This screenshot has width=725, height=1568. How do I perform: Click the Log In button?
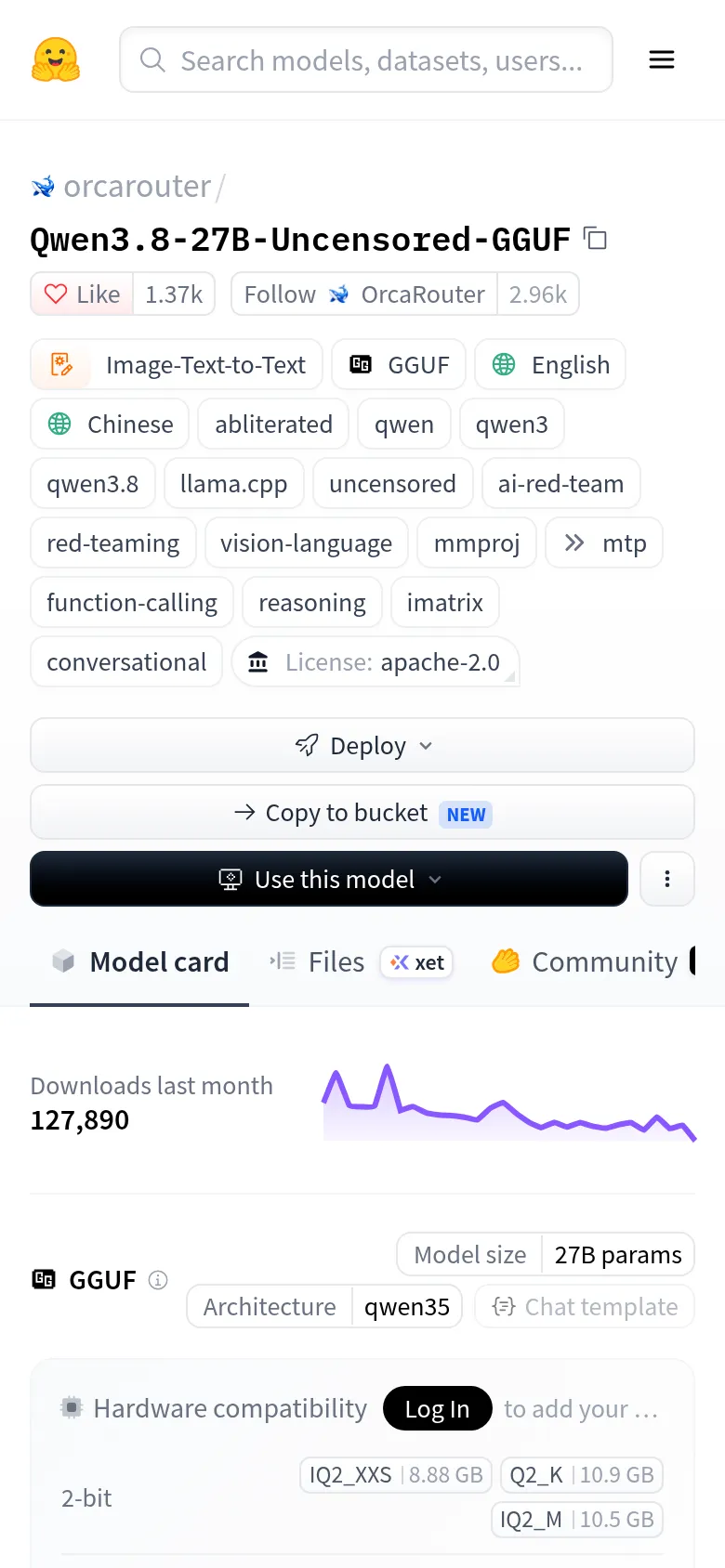pyautogui.click(x=437, y=1409)
